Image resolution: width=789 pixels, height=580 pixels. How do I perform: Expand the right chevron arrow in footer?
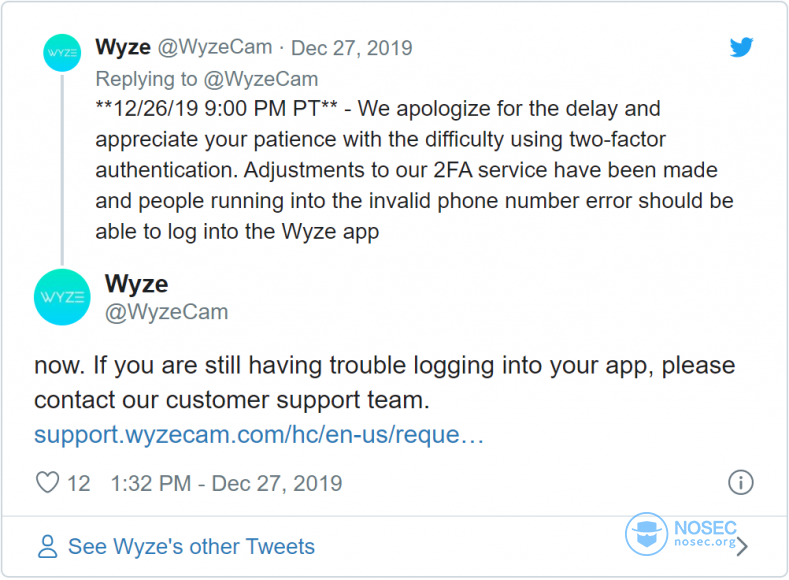743,547
